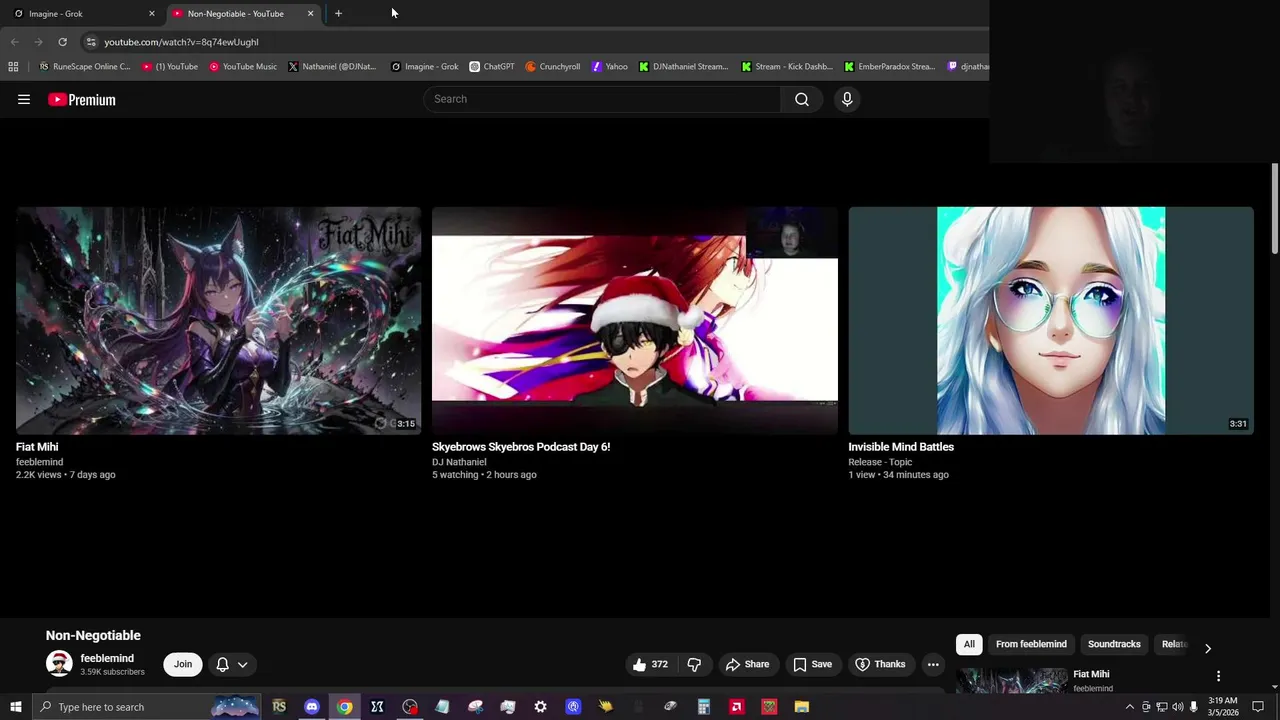
Task: Open File Explorer on the taskbar
Action: coord(801,707)
